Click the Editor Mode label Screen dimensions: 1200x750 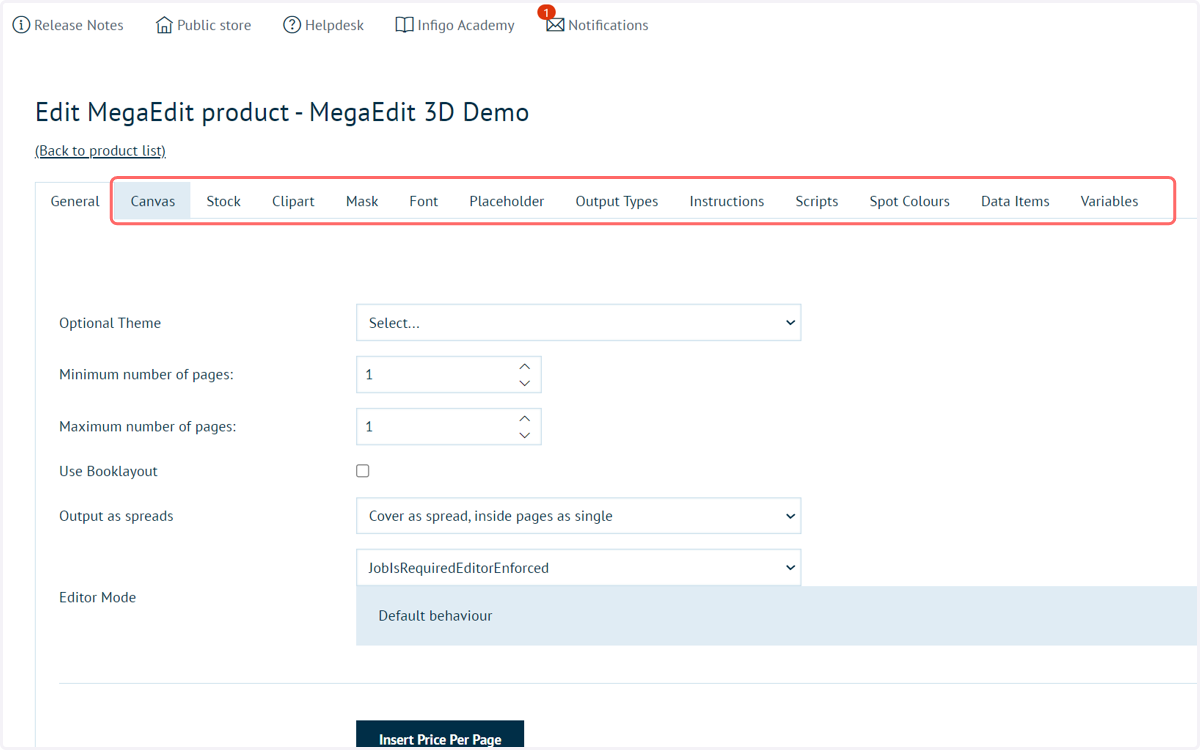tap(97, 597)
